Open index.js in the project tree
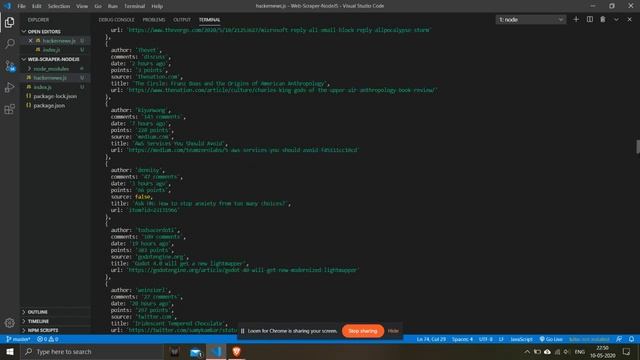 click(x=42, y=87)
